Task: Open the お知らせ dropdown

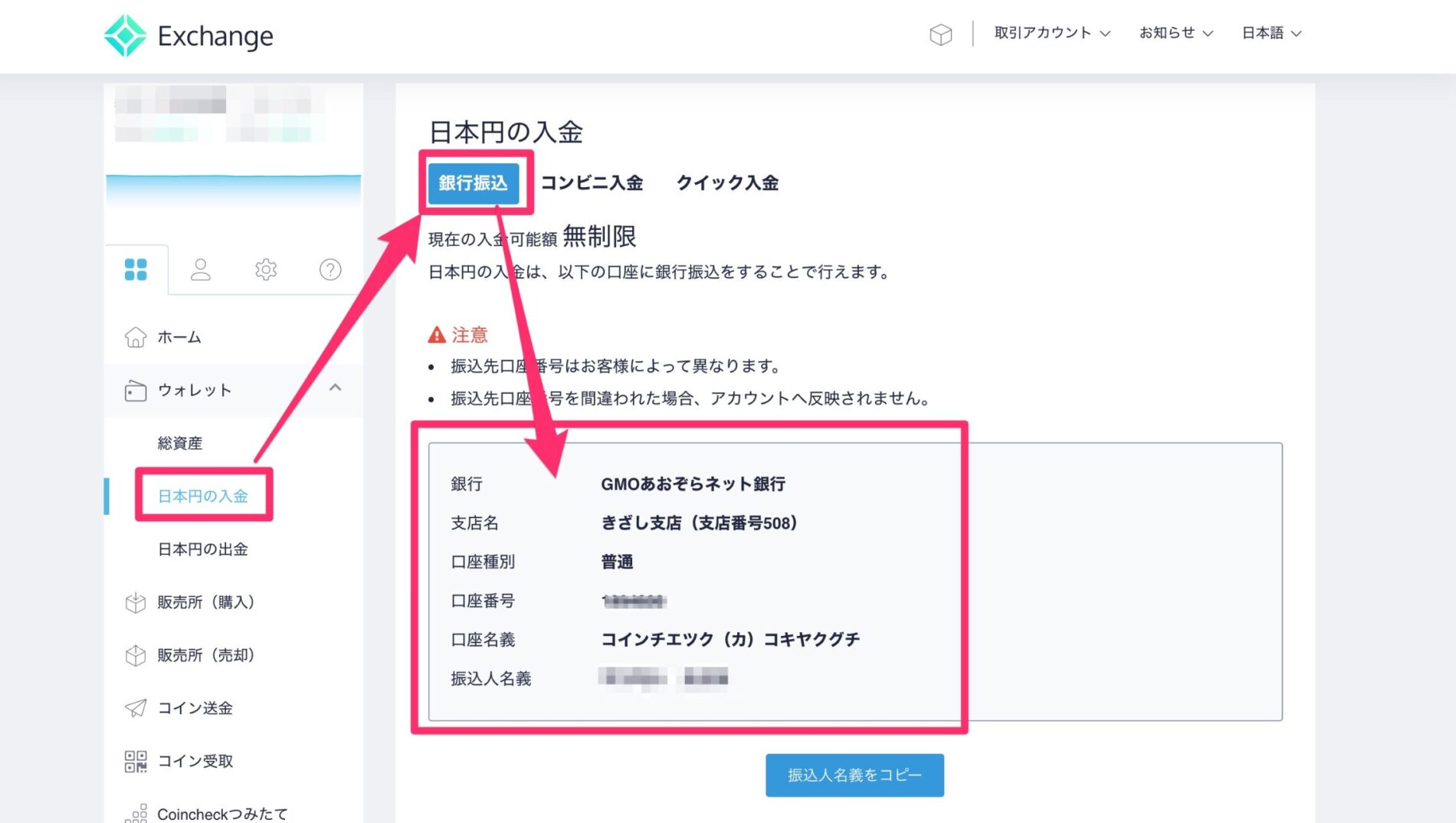Action: pos(1176,33)
